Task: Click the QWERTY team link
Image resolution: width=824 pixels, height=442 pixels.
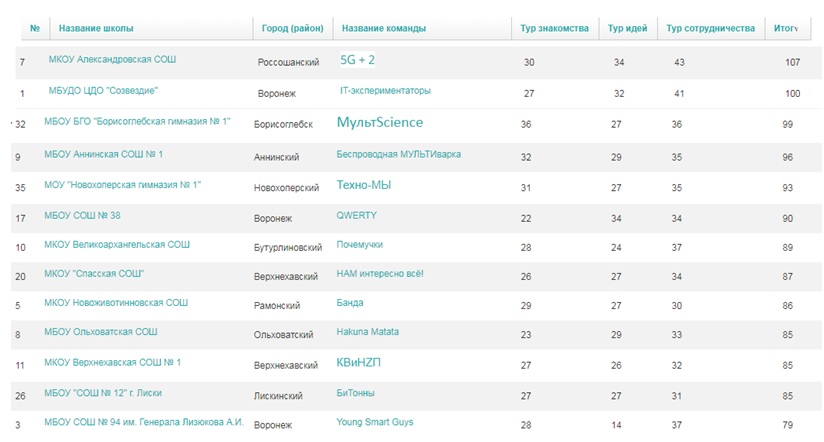Action: pos(359,215)
